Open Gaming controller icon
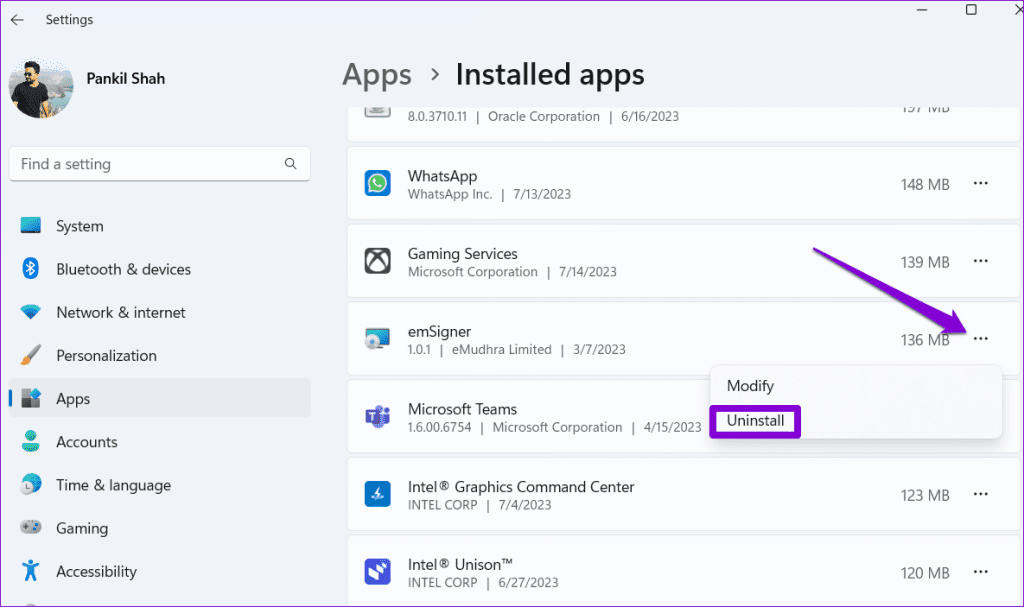This screenshot has width=1024, height=607. point(31,527)
